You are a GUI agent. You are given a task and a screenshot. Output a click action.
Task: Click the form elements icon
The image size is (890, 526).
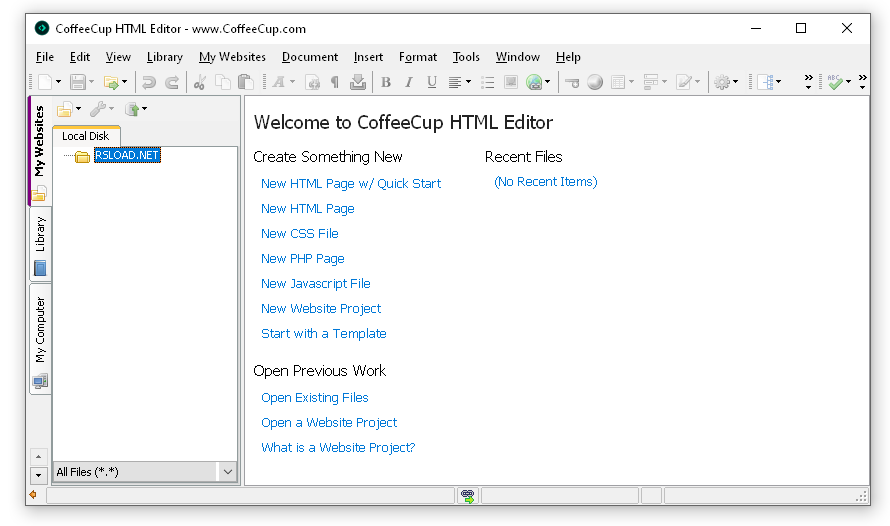tap(650, 82)
